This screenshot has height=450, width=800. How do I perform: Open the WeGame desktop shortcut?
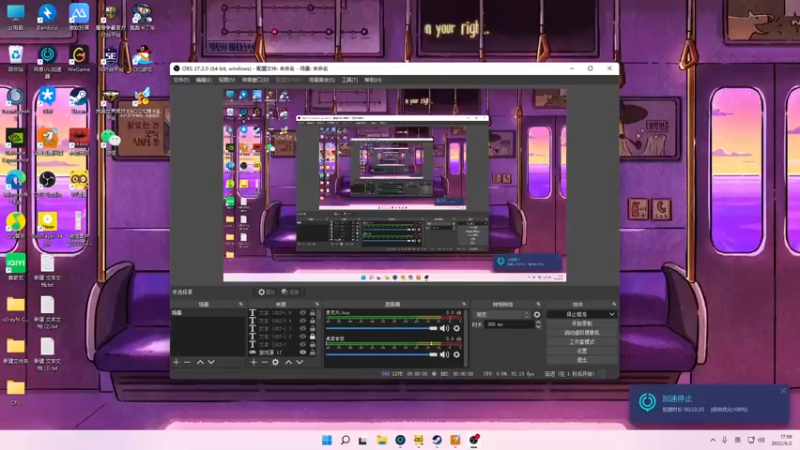(x=79, y=59)
